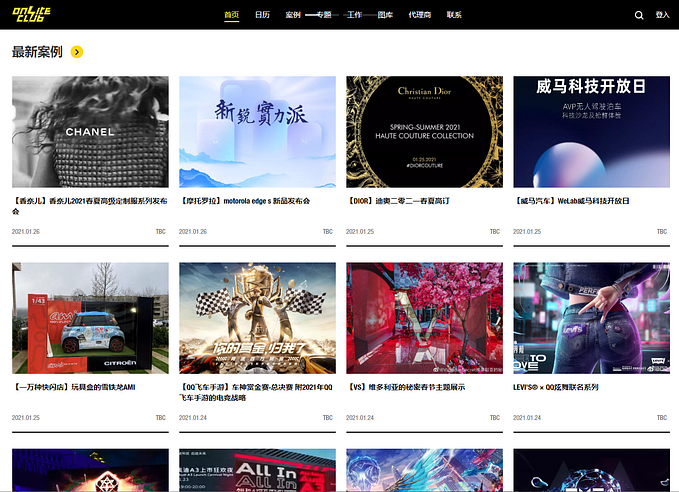Open the search magnifier icon
Viewport: 679px width, 492px height.
[639, 15]
